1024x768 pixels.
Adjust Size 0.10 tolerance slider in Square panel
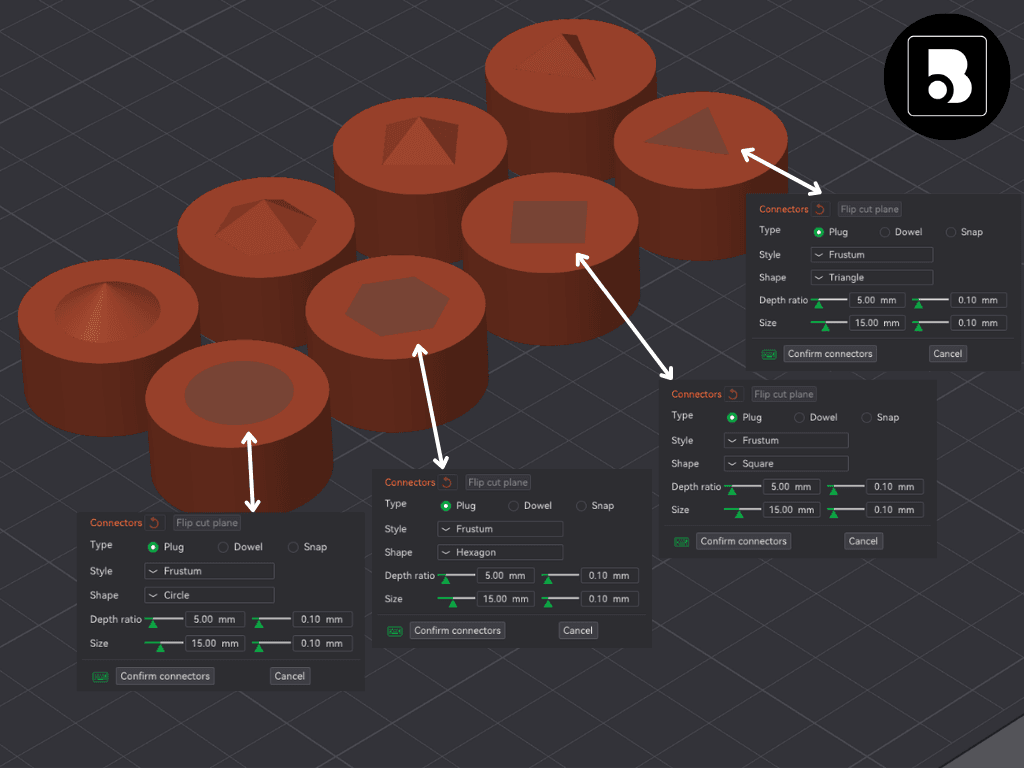[x=846, y=511]
